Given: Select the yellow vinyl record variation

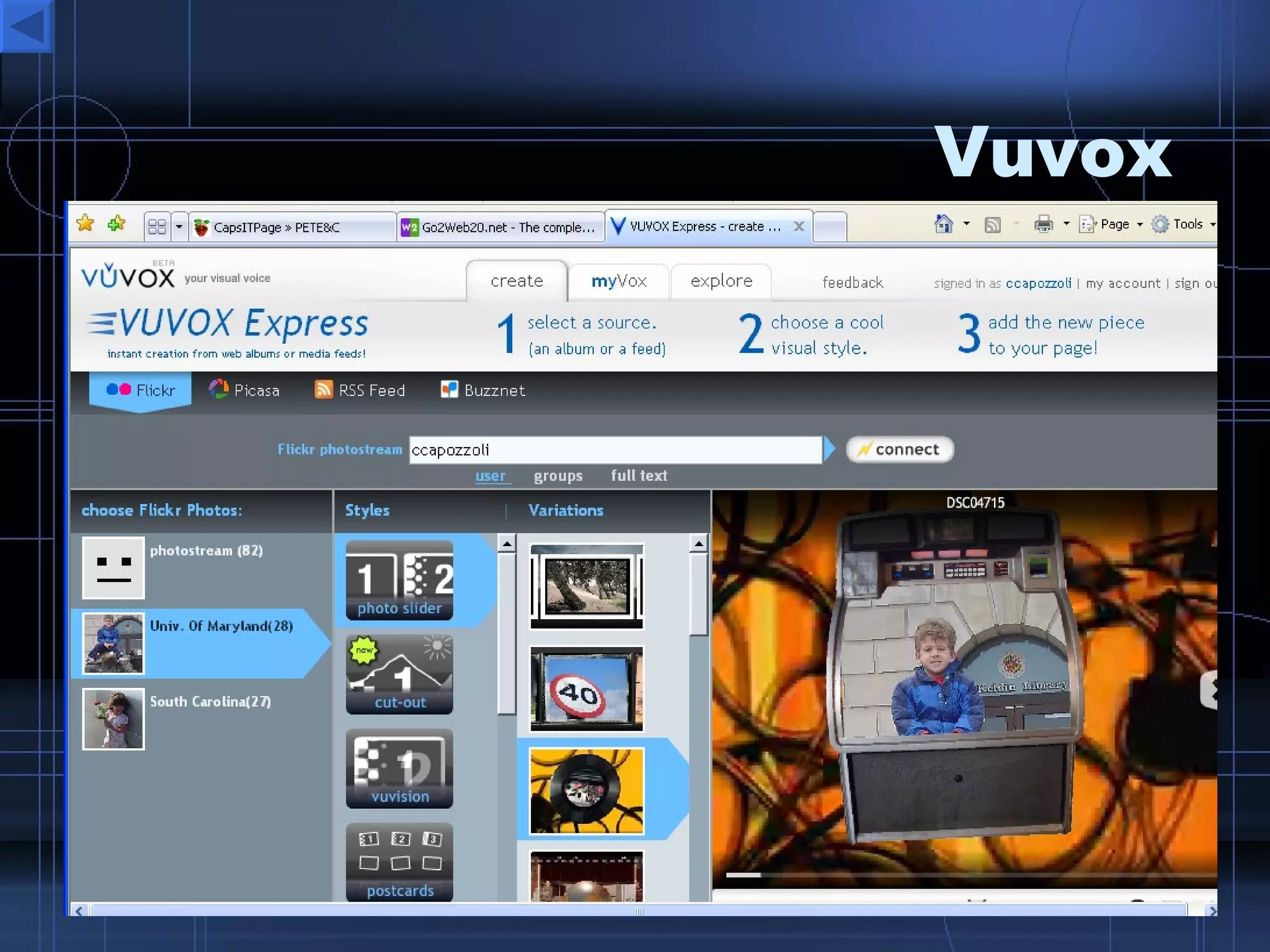Looking at the screenshot, I should tap(587, 791).
